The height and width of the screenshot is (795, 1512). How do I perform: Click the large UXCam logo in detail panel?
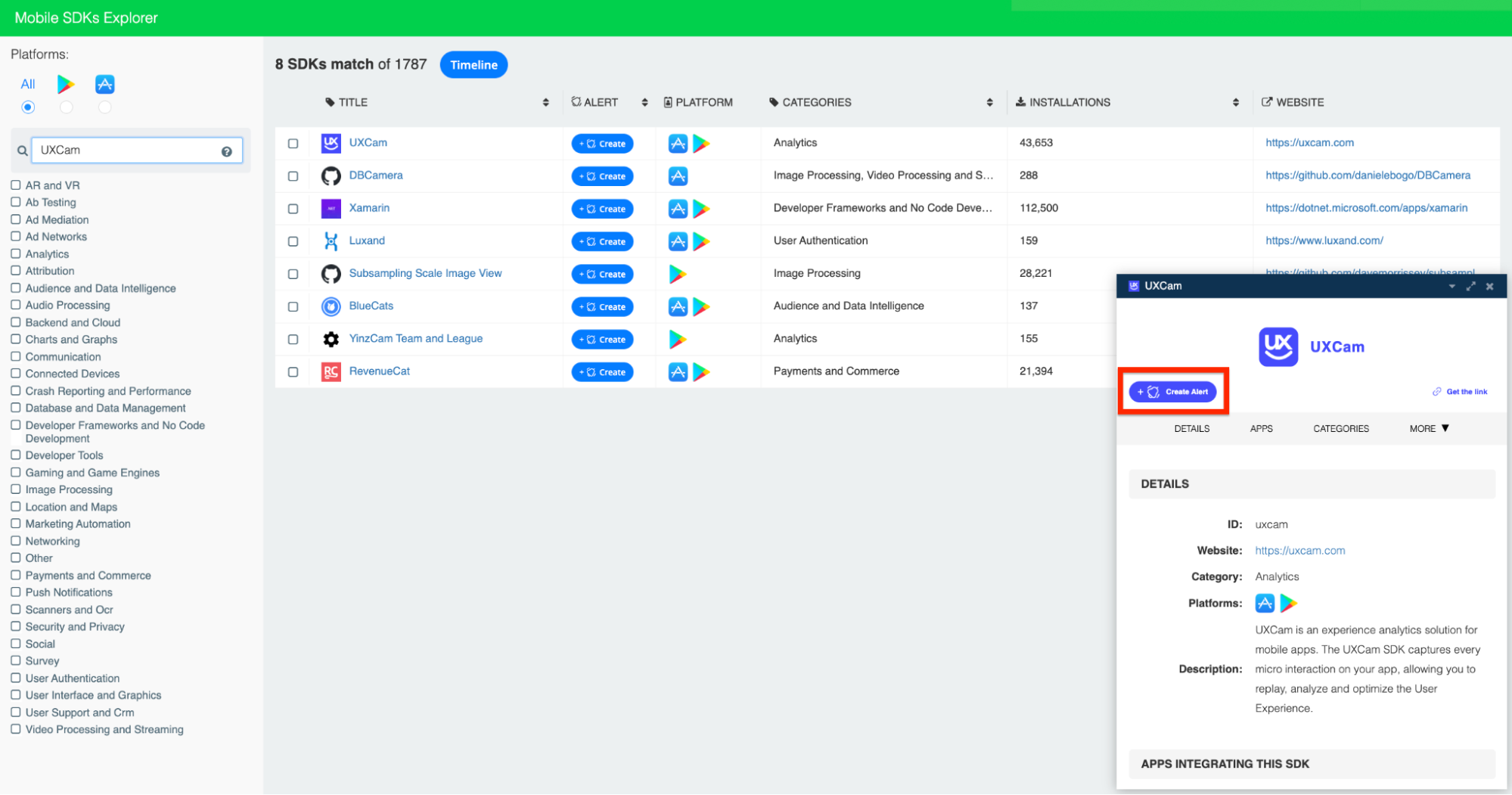tap(1278, 346)
